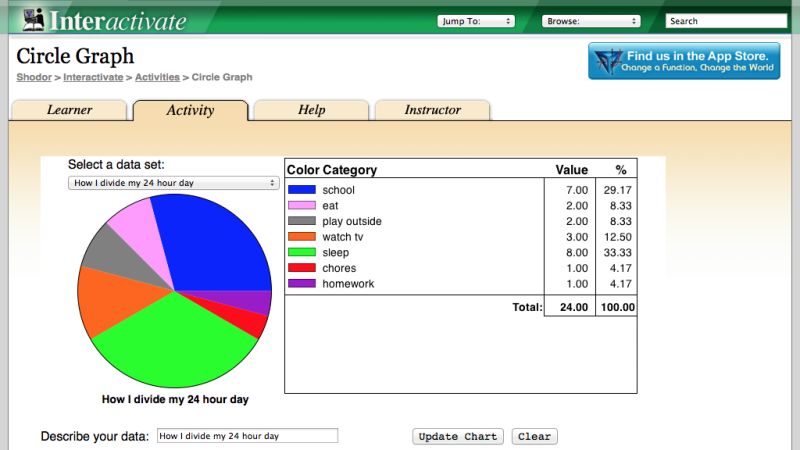Viewport: 800px width, 450px height.
Task: Follow the Interactivate breadcrumb link
Action: pyautogui.click(x=93, y=77)
